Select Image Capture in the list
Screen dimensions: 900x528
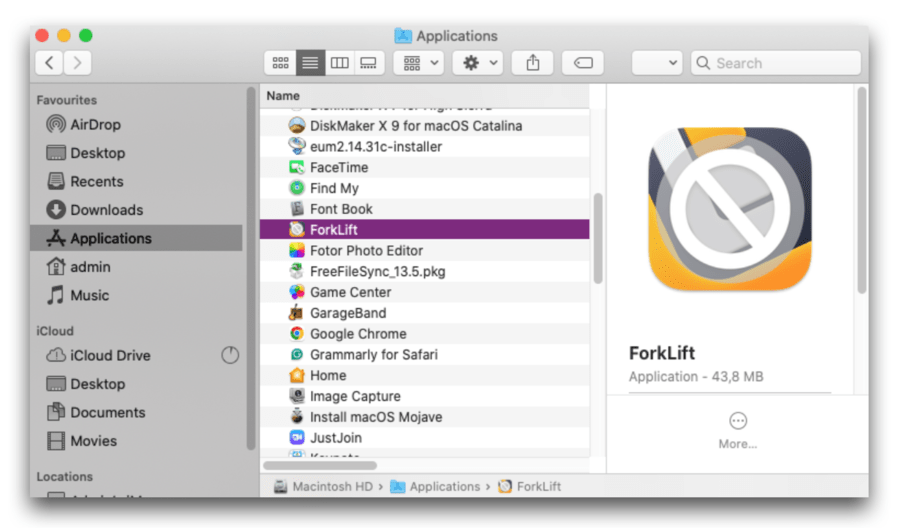425,396
